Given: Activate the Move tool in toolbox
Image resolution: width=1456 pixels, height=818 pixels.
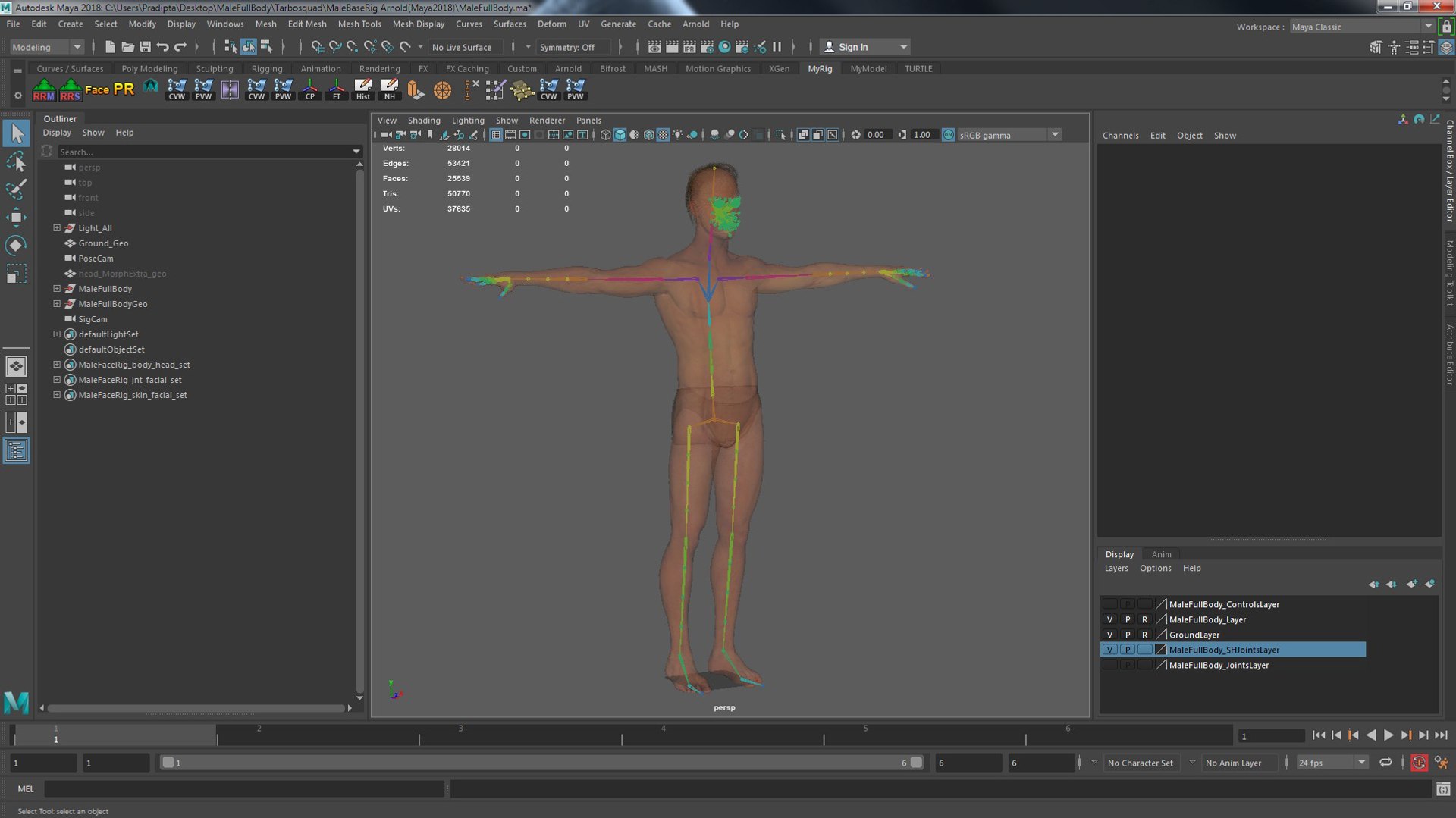Looking at the screenshot, I should pos(16,217).
